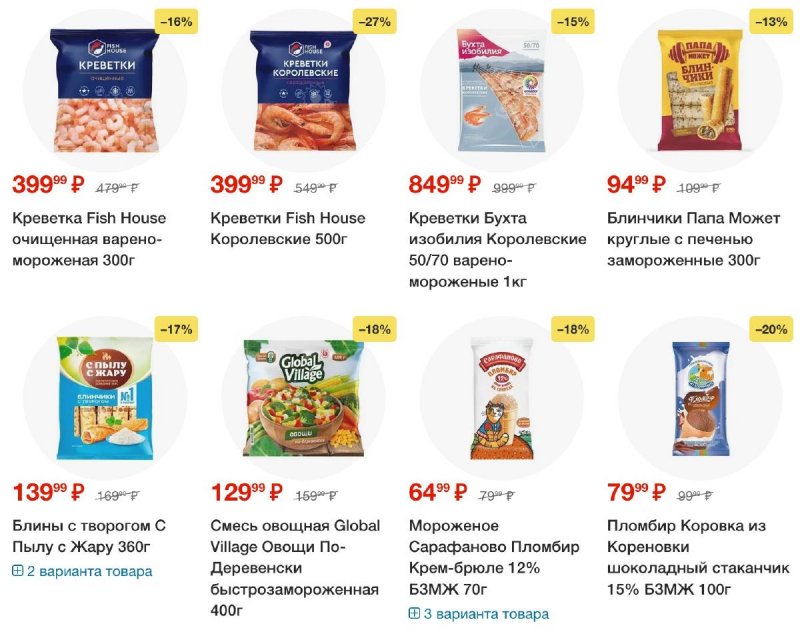Click the 849.99 ₽ price of Бухта изобилия shrimp
The height and width of the screenshot is (640, 800).
pyautogui.click(x=444, y=184)
